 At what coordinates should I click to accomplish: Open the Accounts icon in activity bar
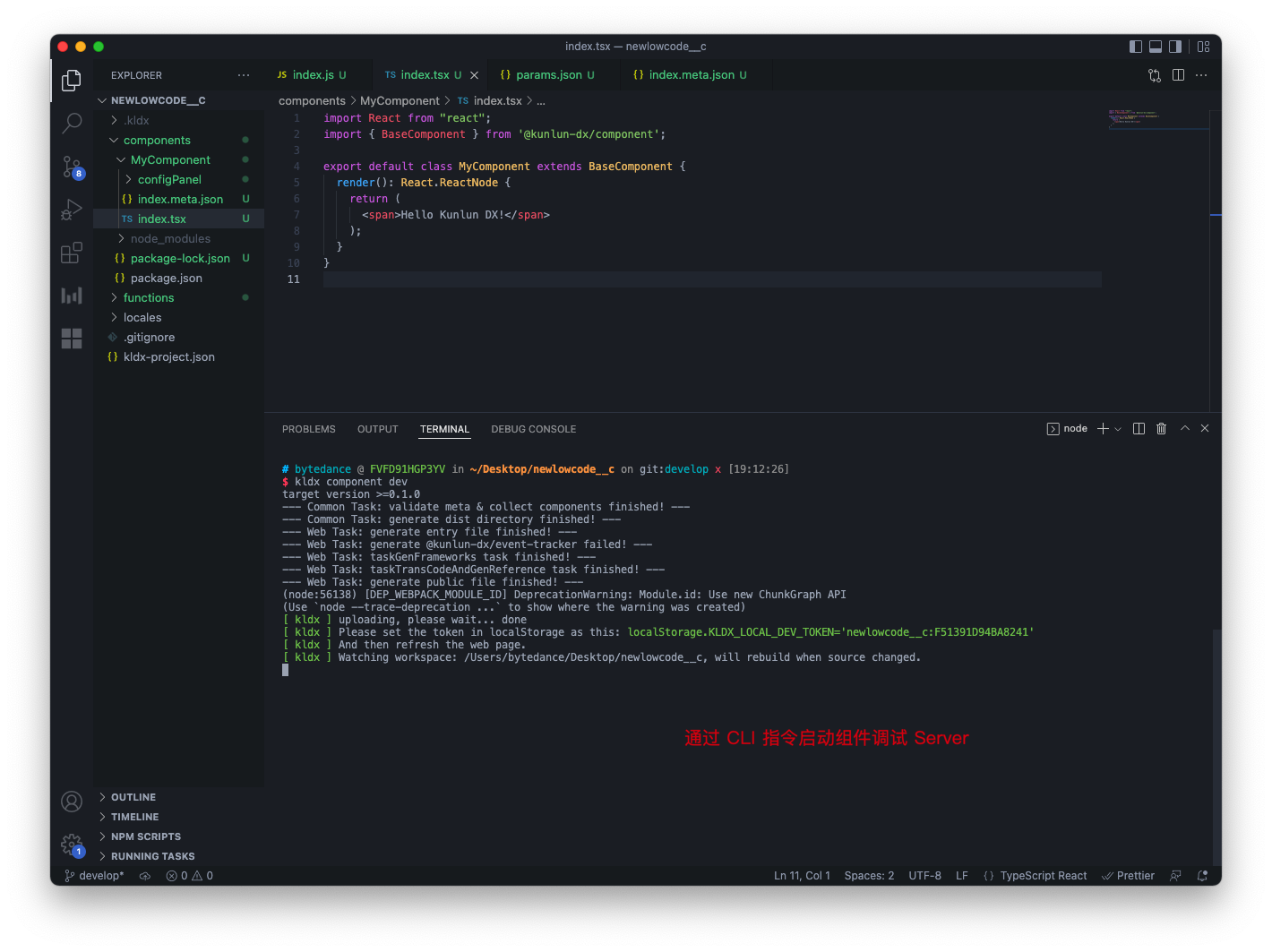(72, 802)
